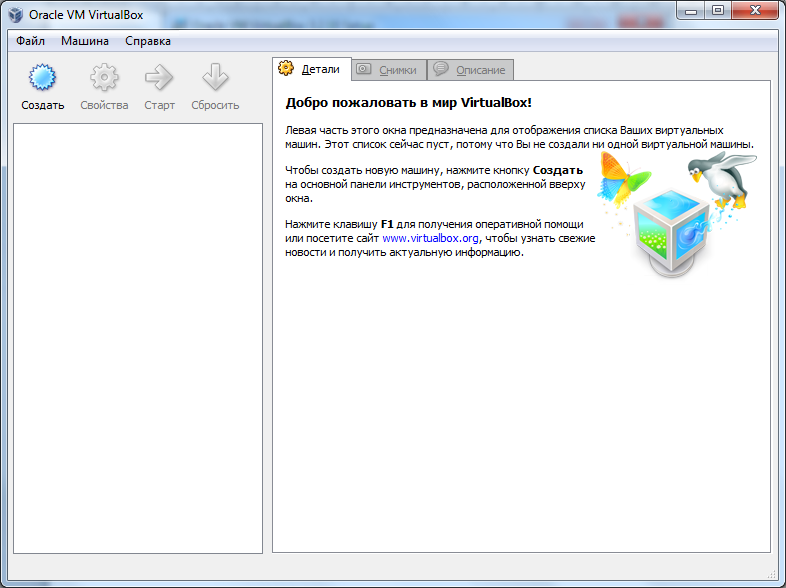Click the Свойства settings gear icon

104,77
